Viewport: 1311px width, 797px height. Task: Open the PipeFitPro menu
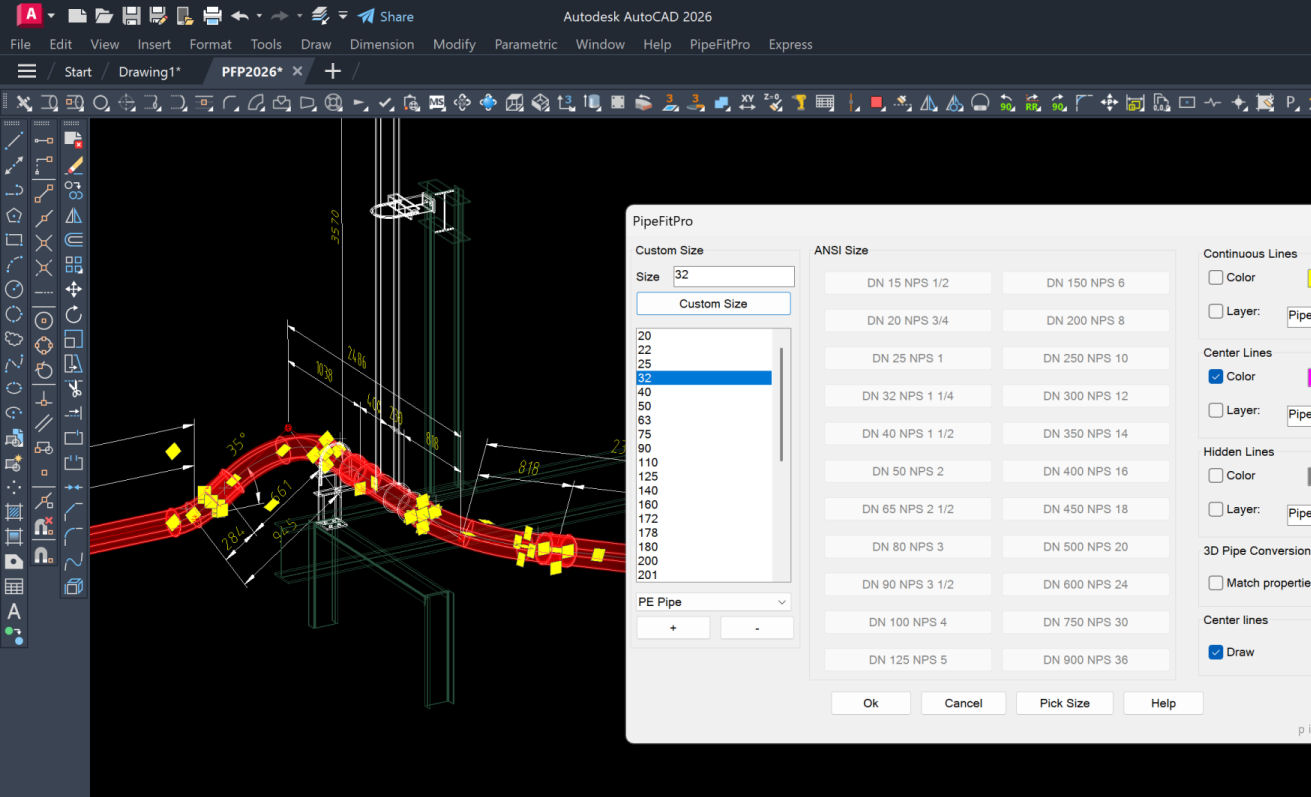point(719,44)
